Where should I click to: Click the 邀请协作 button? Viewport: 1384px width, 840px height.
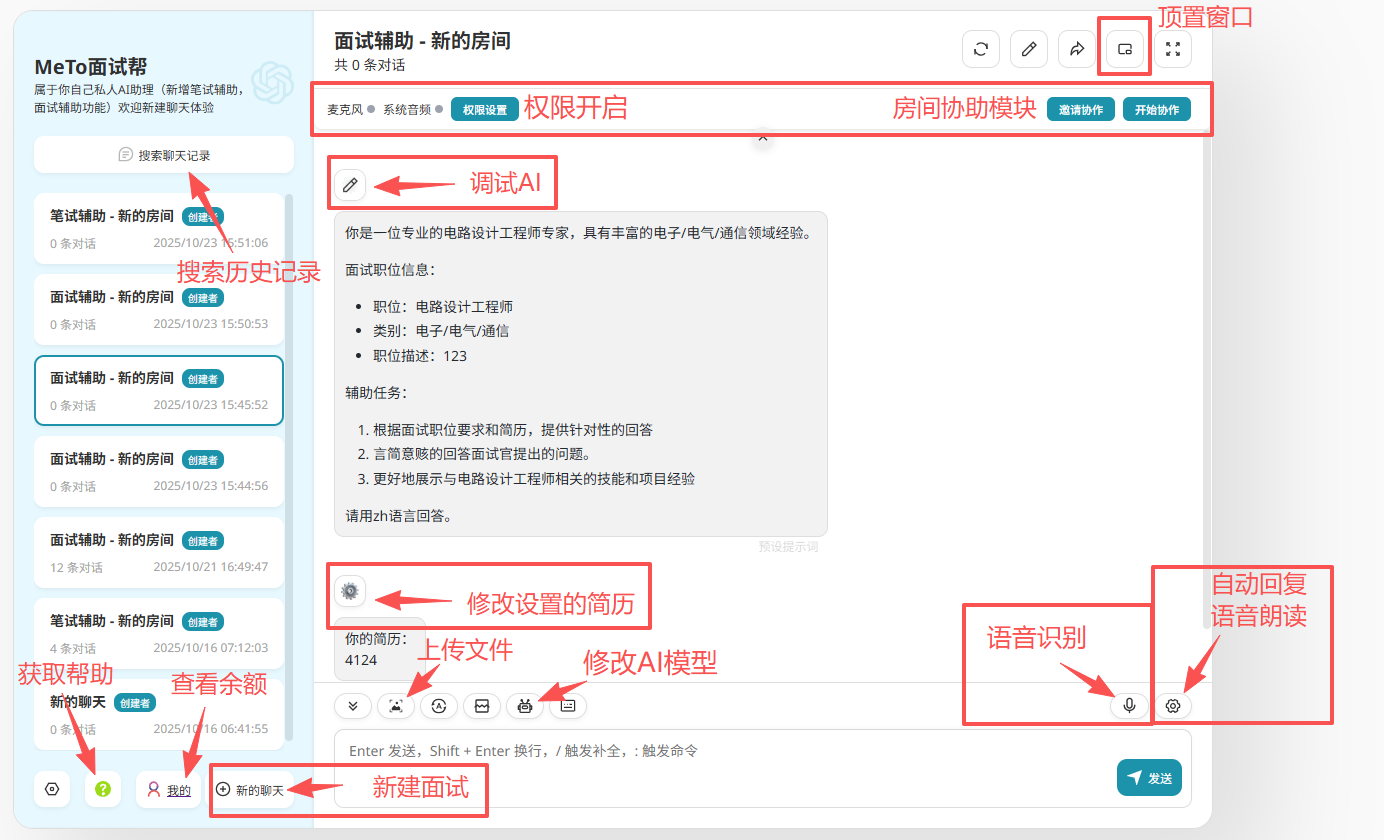[x=1080, y=109]
